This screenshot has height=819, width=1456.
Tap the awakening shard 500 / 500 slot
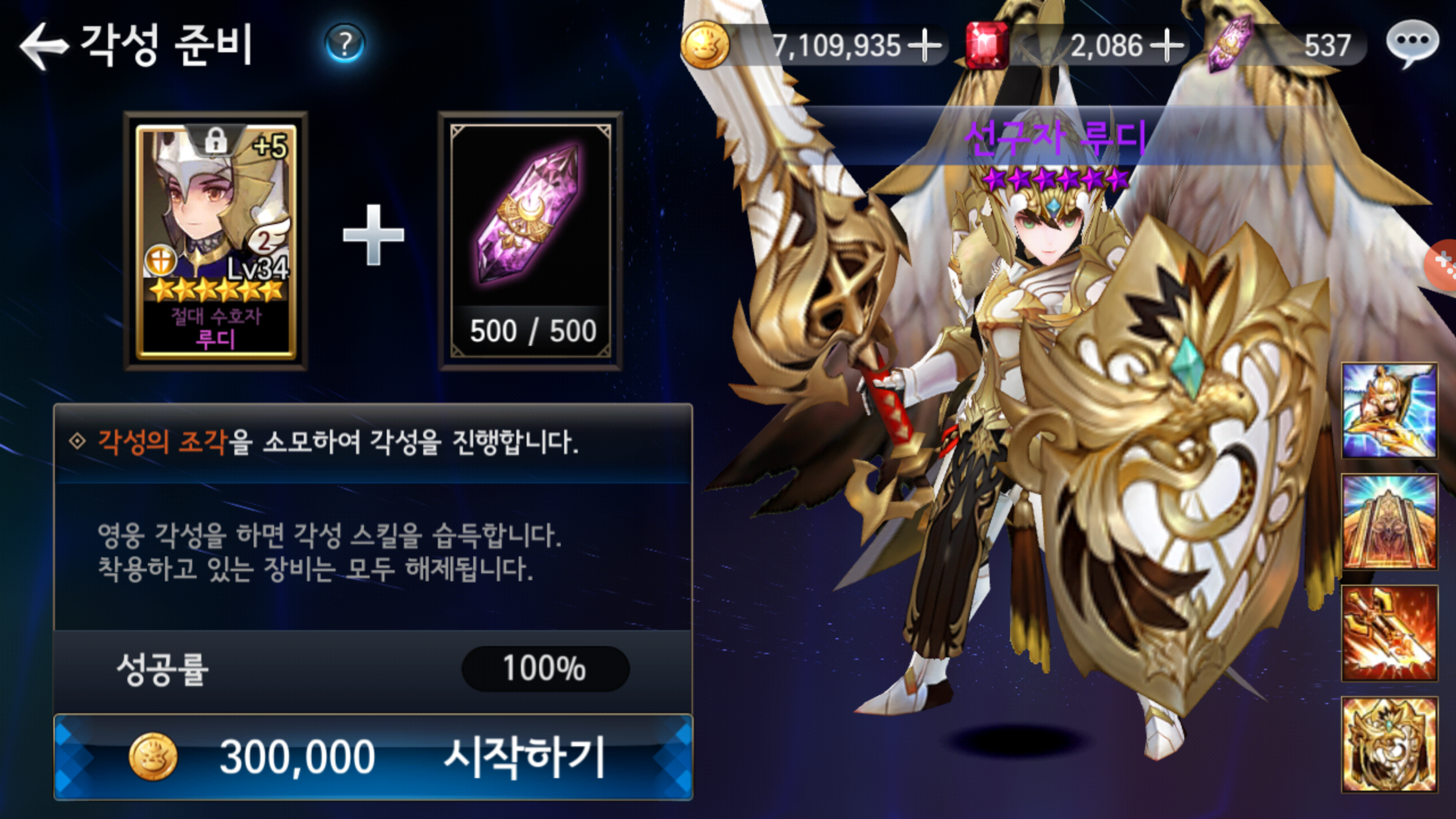click(x=530, y=241)
